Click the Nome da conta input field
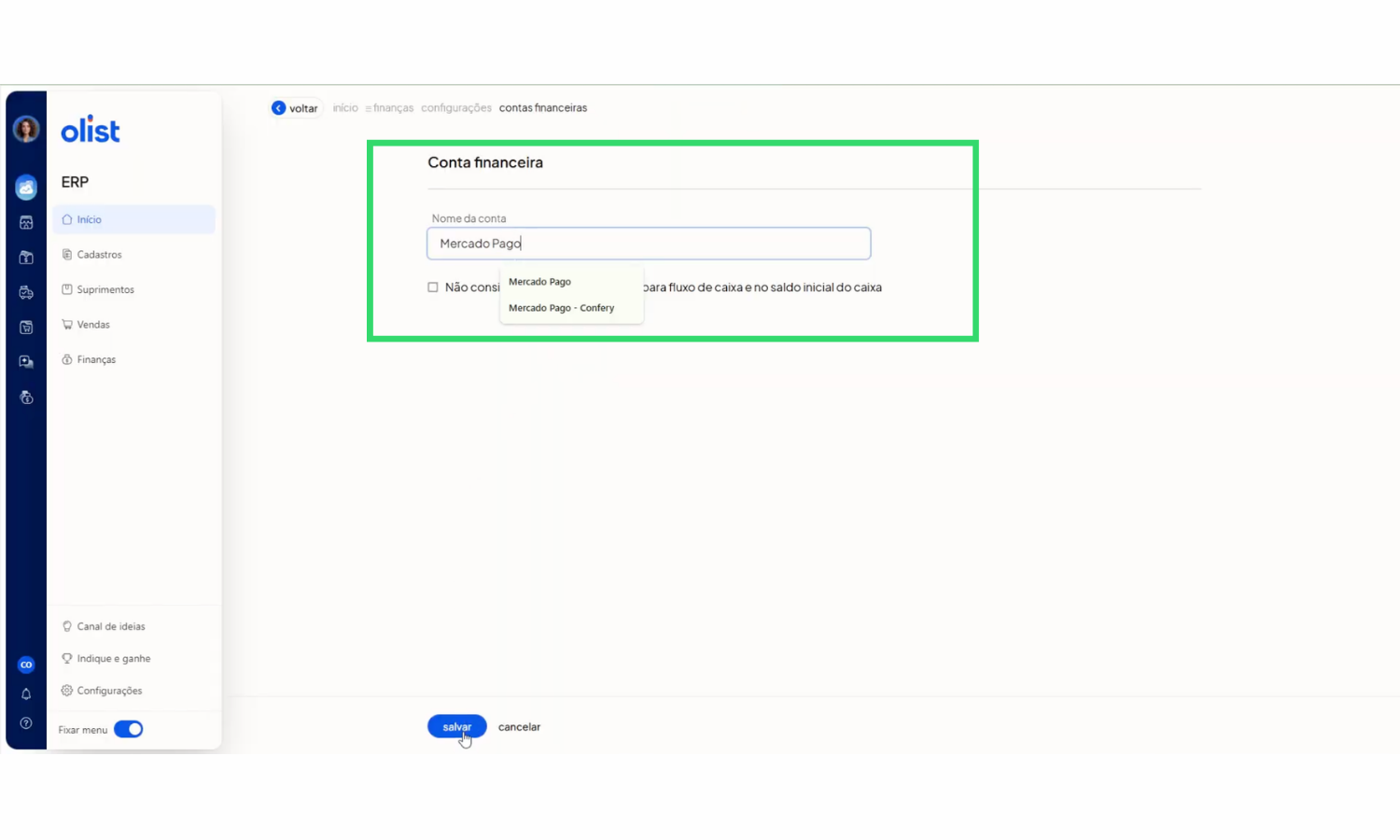 coord(649,244)
